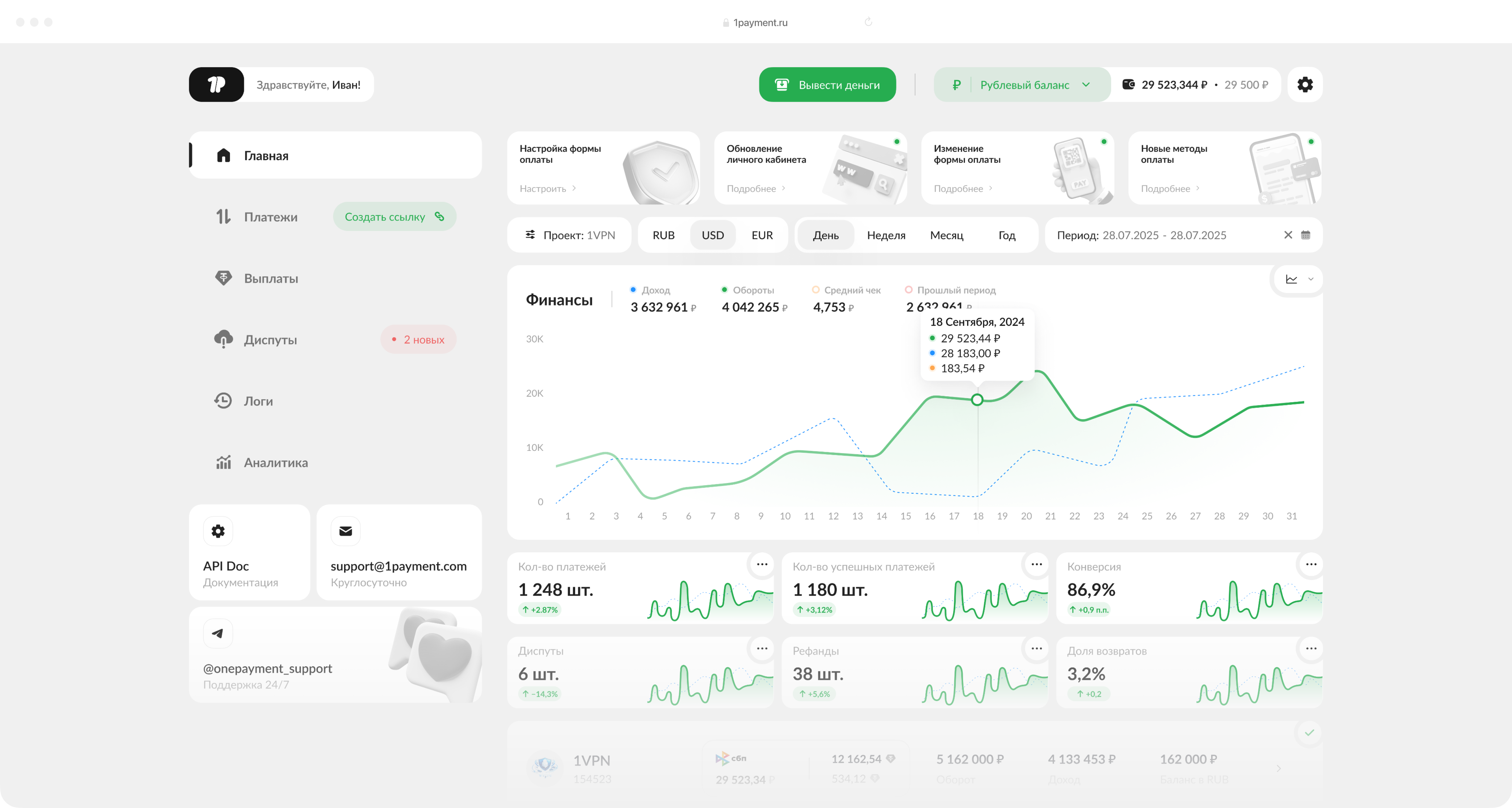The height and width of the screenshot is (808, 1512).
Task: Select the Неделя period tab
Action: tap(886, 235)
